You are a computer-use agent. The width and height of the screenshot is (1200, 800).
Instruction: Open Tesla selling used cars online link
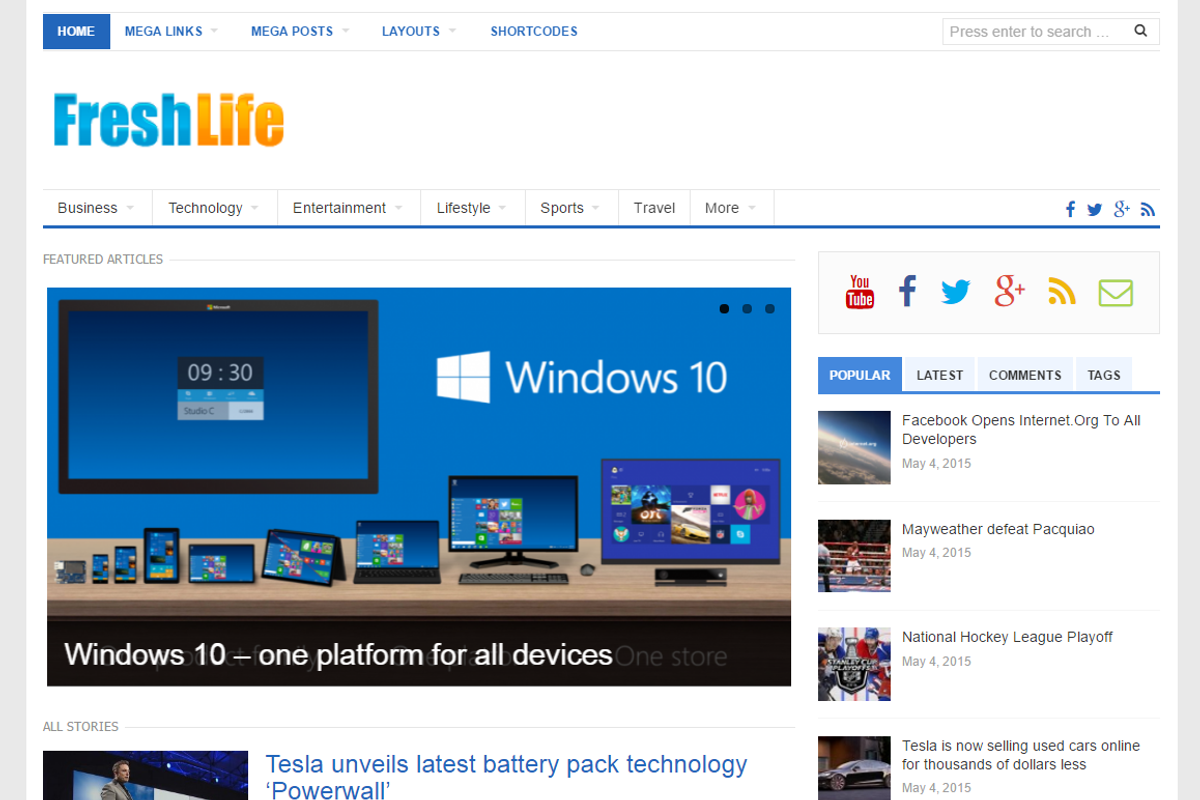tap(1021, 755)
